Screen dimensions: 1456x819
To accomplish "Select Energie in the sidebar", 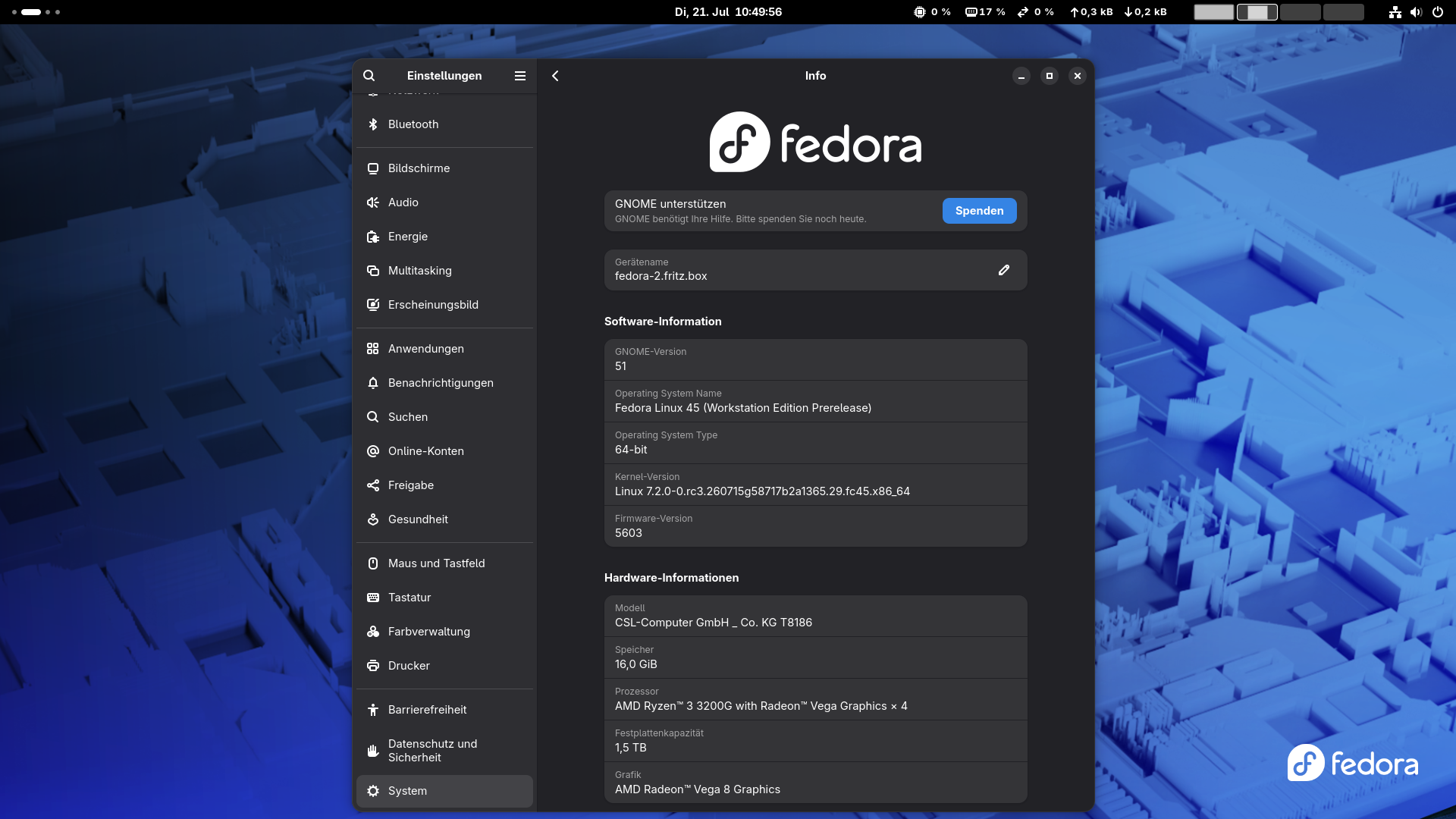I will 444,237.
